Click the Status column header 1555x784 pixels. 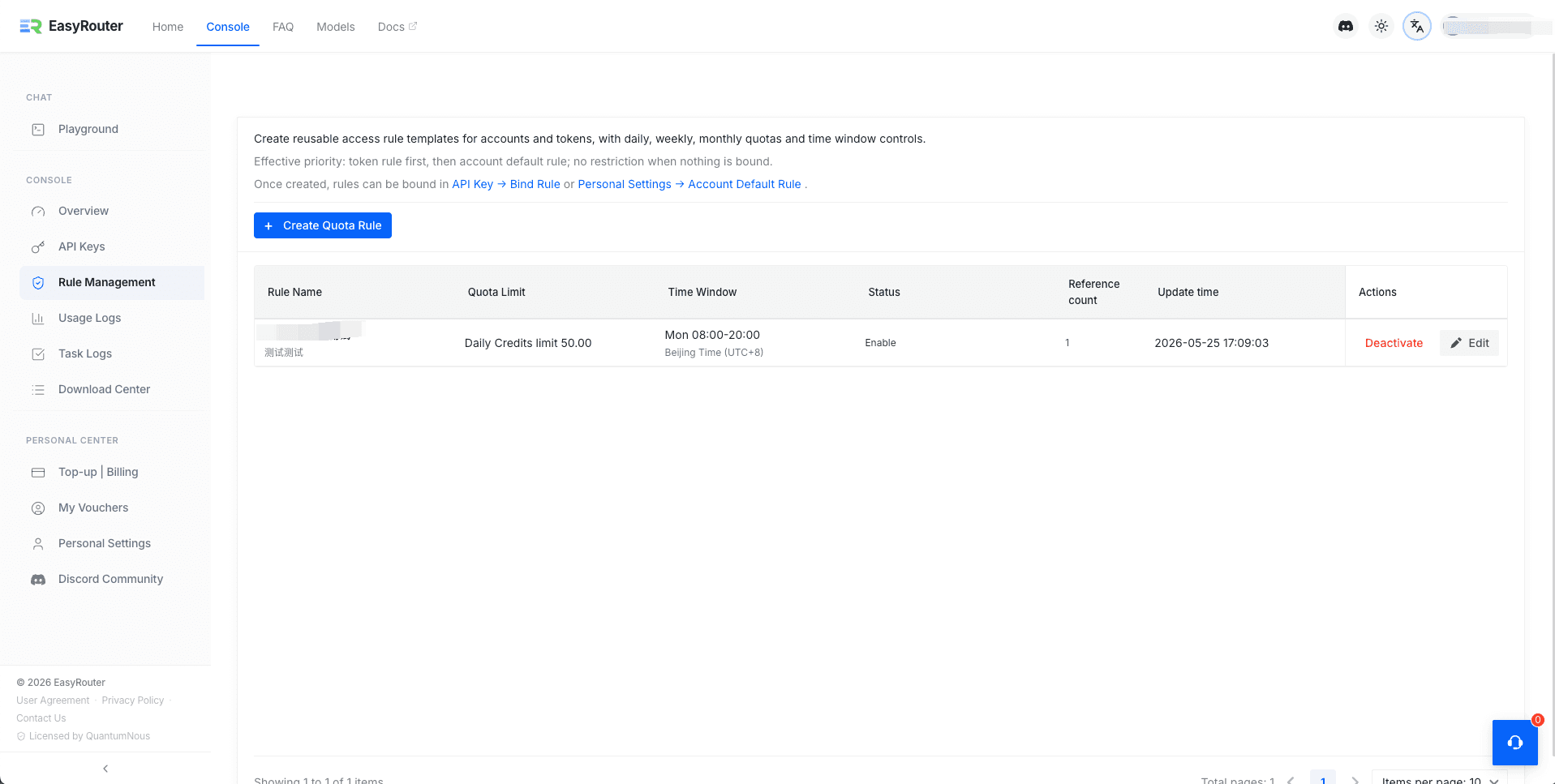pos(884,292)
